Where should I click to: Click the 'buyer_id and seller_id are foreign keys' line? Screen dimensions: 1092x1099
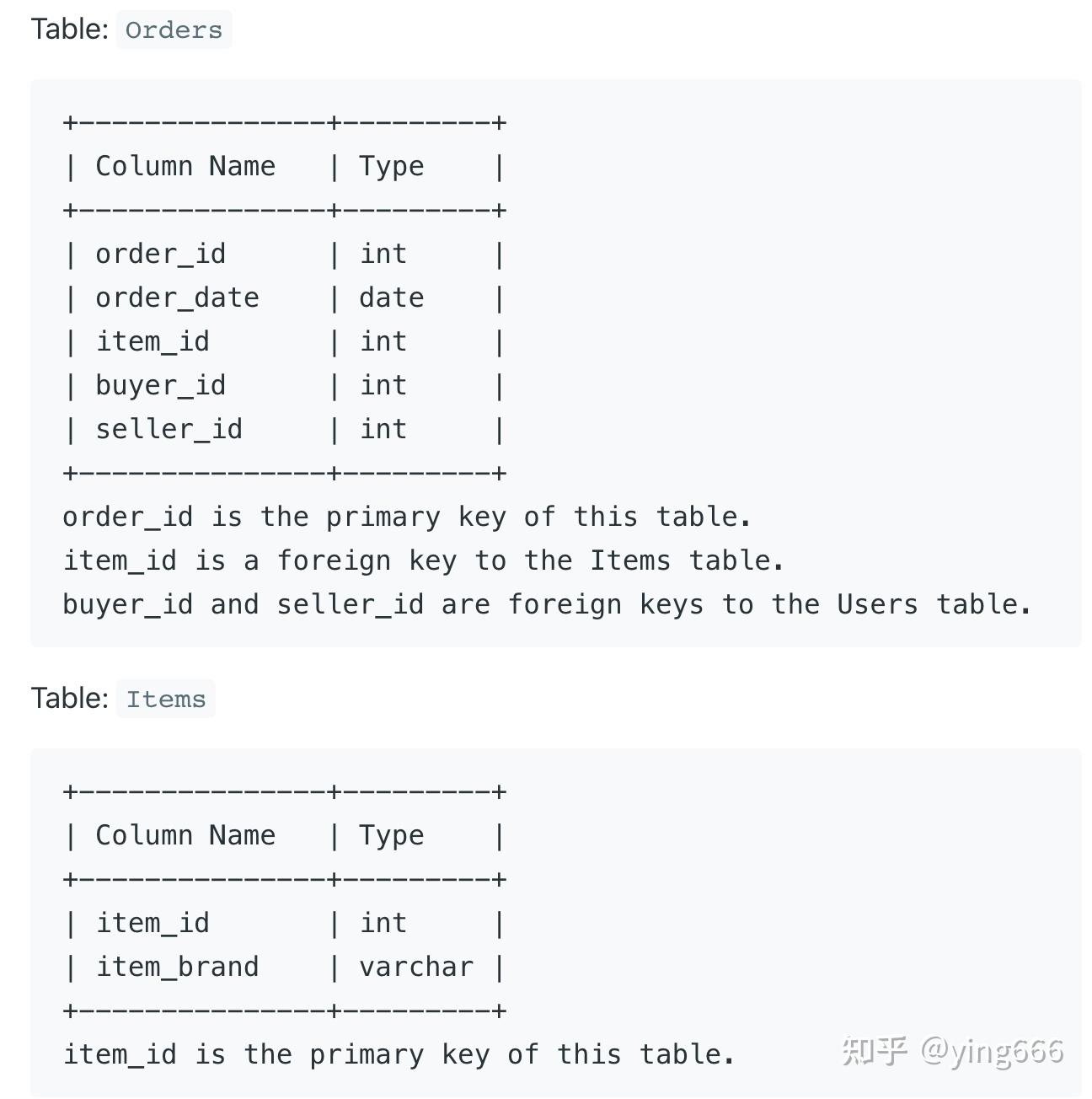pos(547,604)
